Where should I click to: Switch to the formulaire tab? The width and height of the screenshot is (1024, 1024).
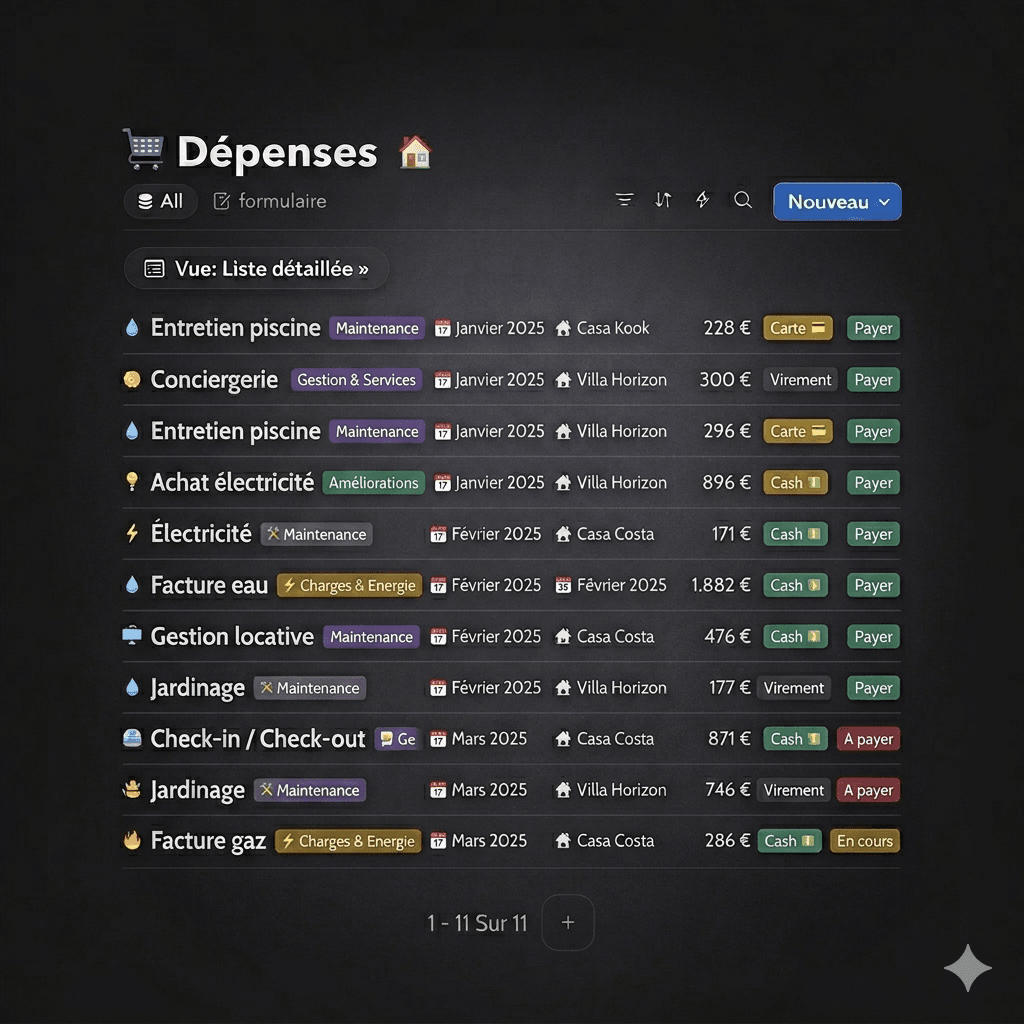[270, 201]
